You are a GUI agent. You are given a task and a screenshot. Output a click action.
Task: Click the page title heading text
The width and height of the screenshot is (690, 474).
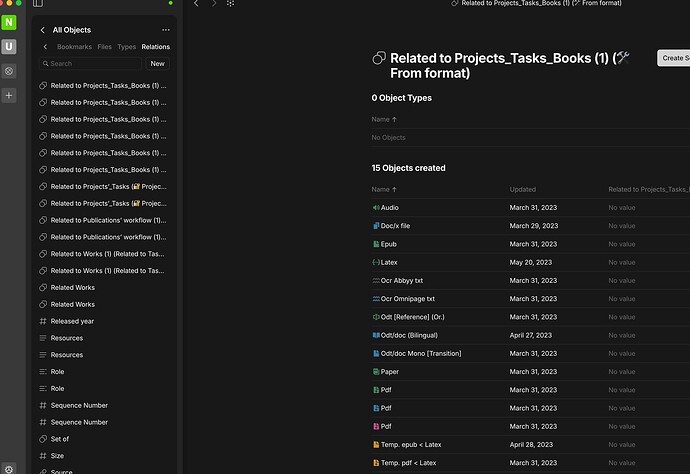click(x=510, y=66)
